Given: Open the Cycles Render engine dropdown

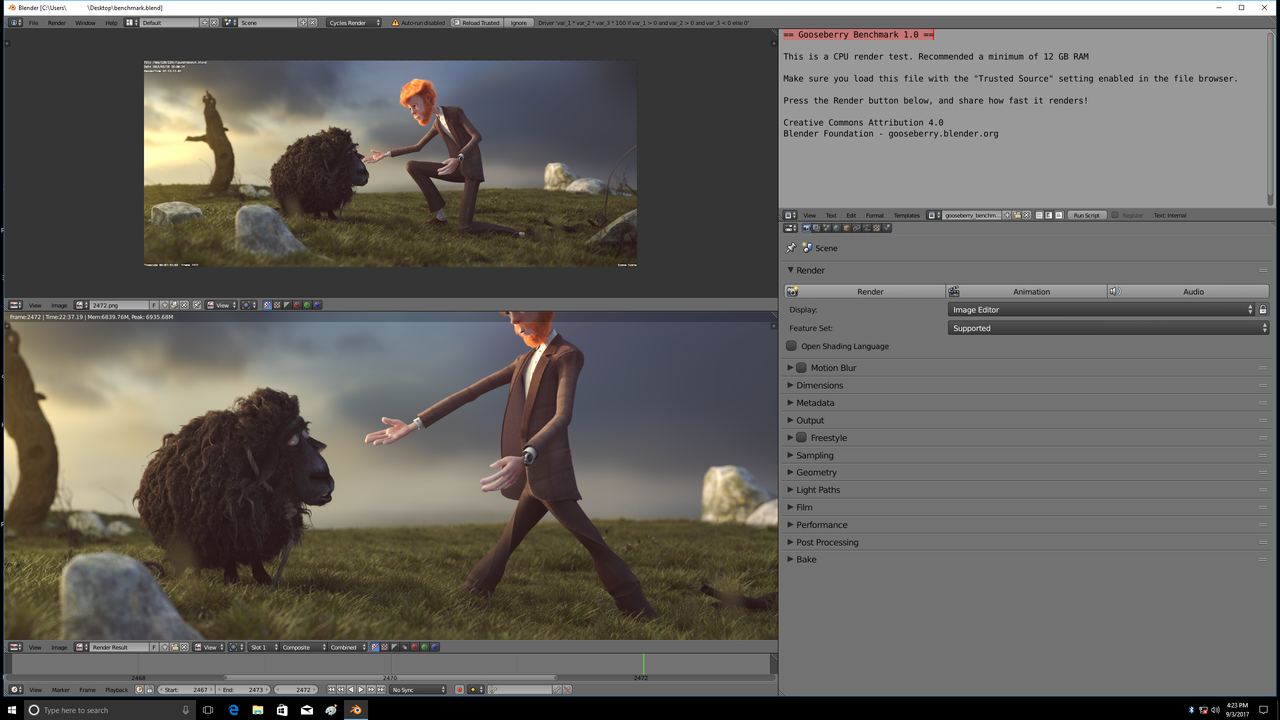Looking at the screenshot, I should pos(354,22).
